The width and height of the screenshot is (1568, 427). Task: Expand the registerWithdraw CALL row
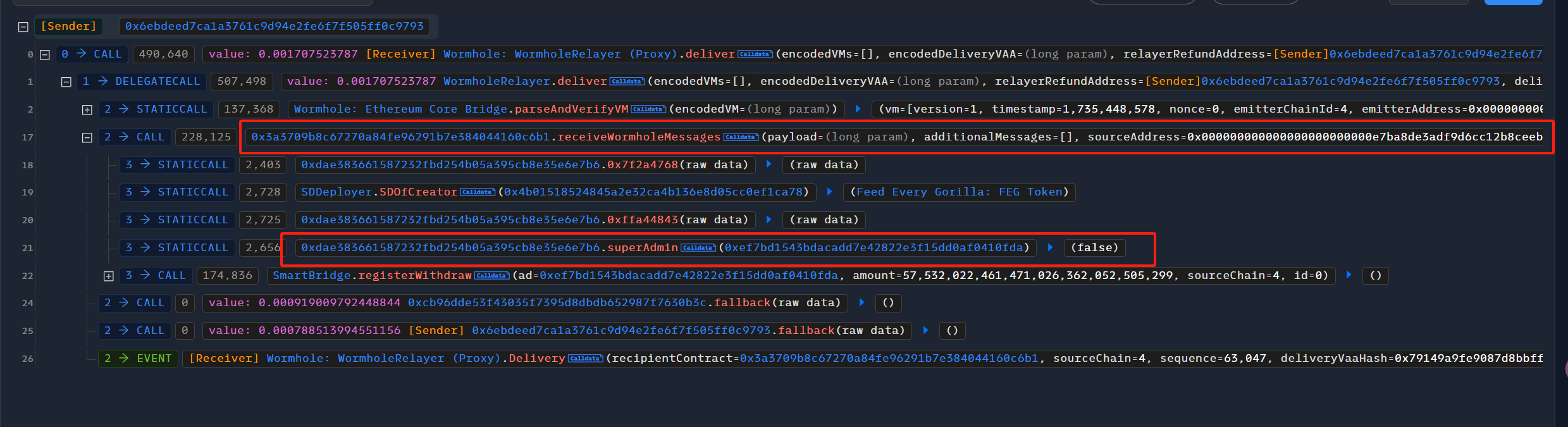pyautogui.click(x=109, y=276)
